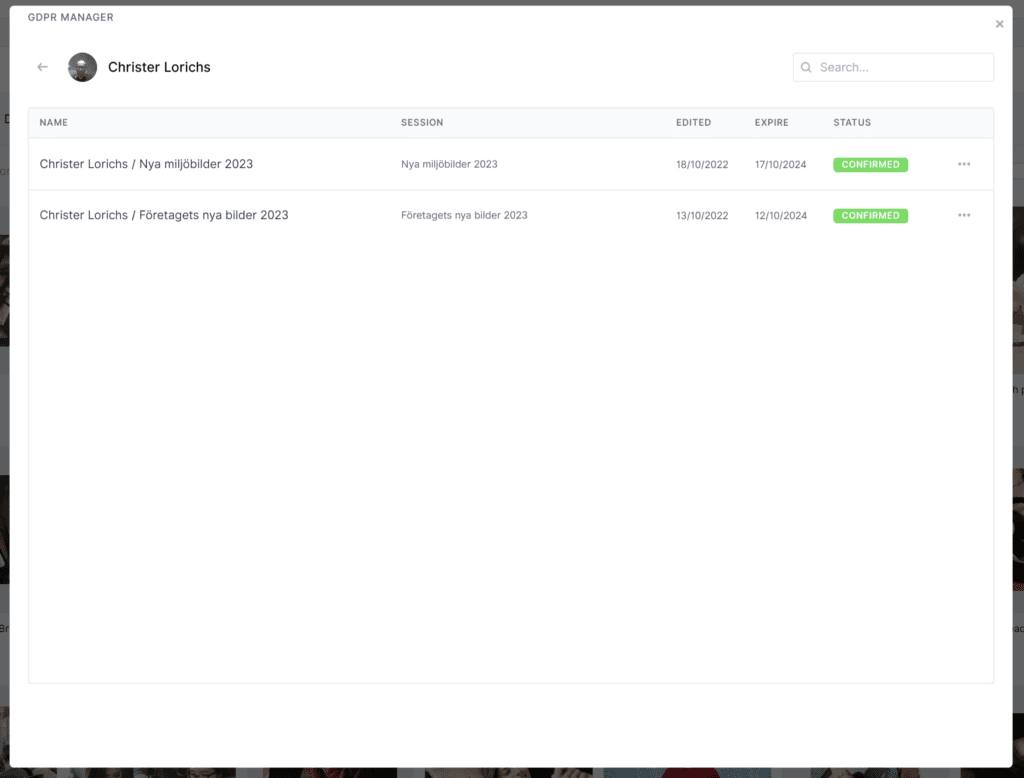Click Confirmed badge on Nya miljöbilder row

[871, 165]
